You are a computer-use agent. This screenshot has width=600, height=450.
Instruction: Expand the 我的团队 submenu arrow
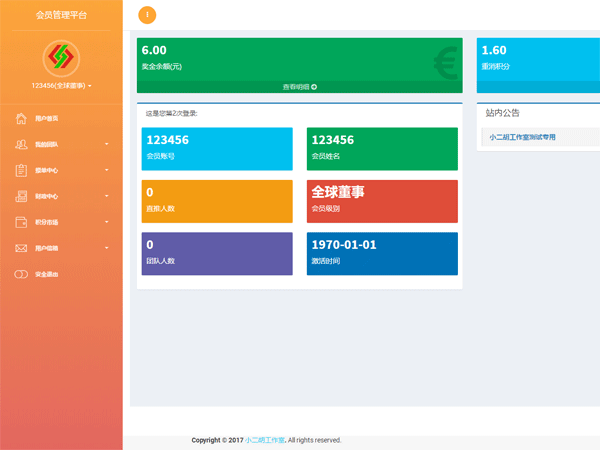[106, 146]
